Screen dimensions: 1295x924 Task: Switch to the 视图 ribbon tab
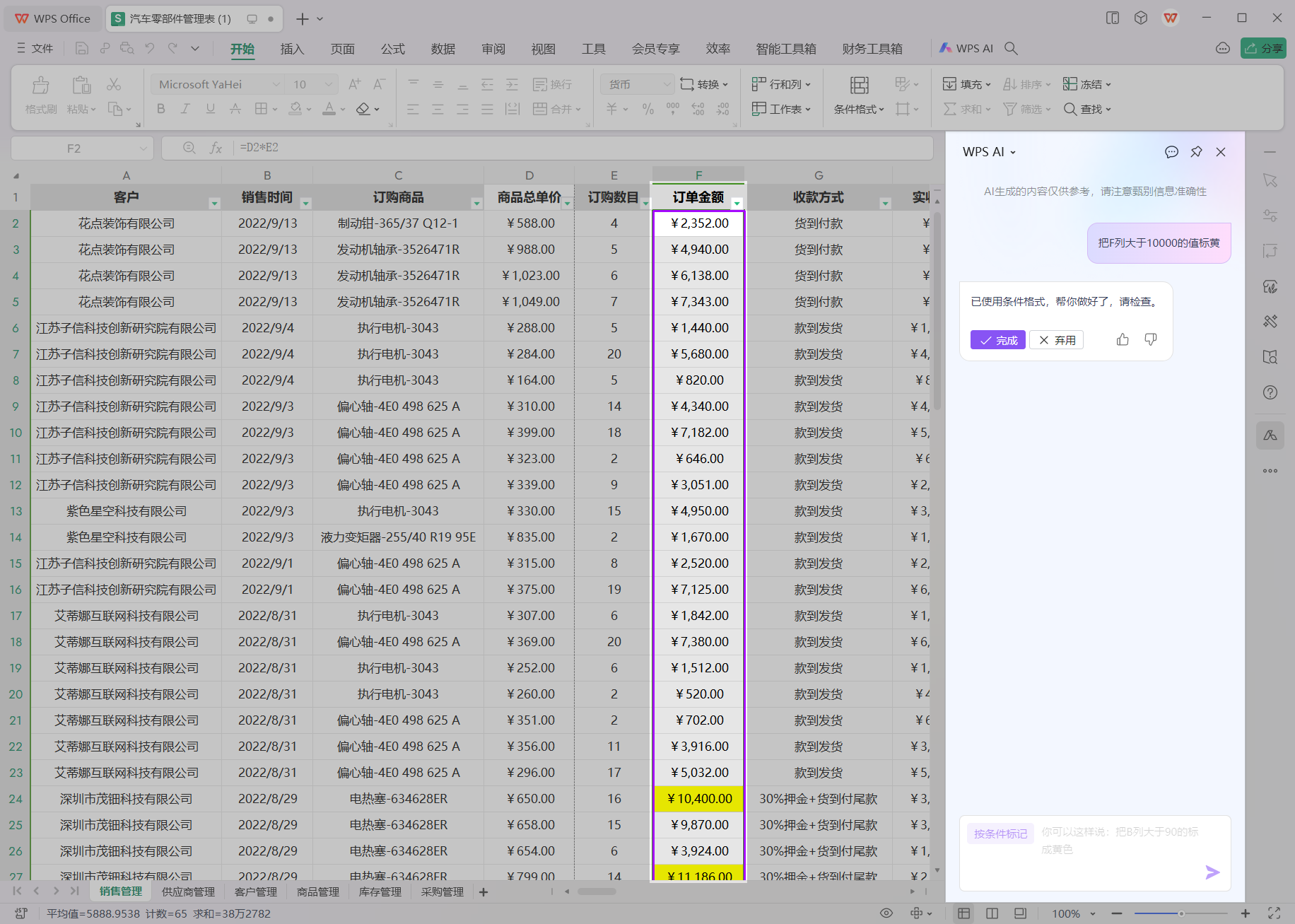pyautogui.click(x=544, y=49)
